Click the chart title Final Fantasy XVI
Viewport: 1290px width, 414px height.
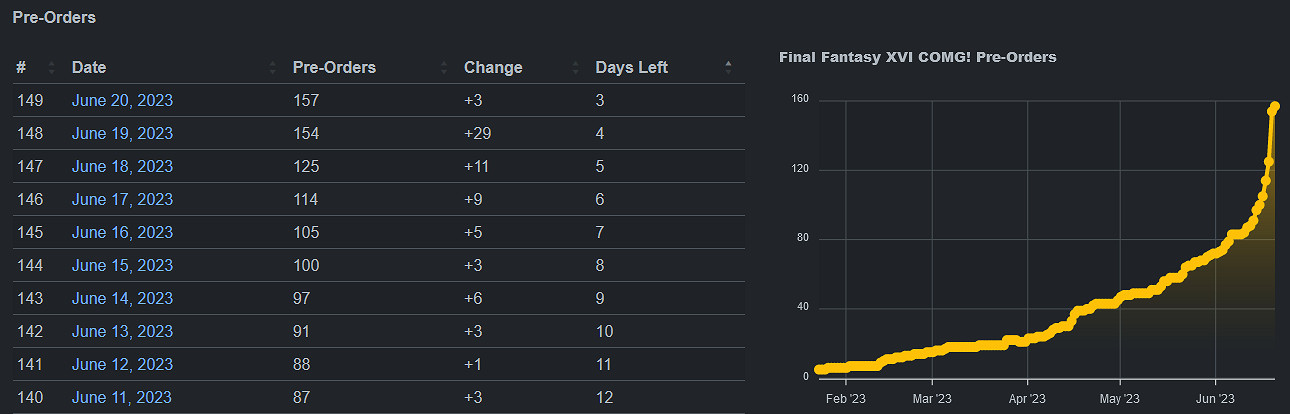[917, 57]
